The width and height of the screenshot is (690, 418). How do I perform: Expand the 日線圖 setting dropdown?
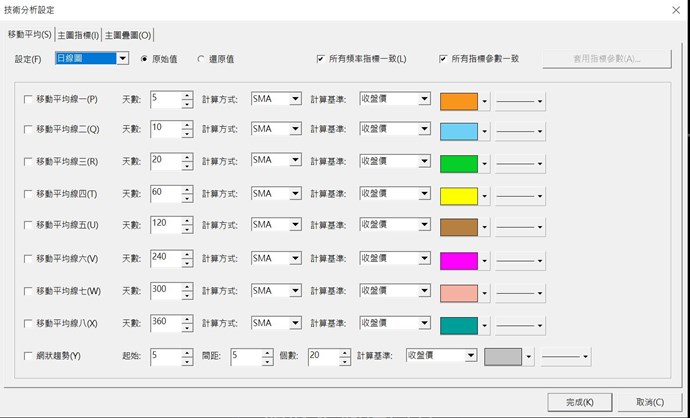[x=123, y=59]
